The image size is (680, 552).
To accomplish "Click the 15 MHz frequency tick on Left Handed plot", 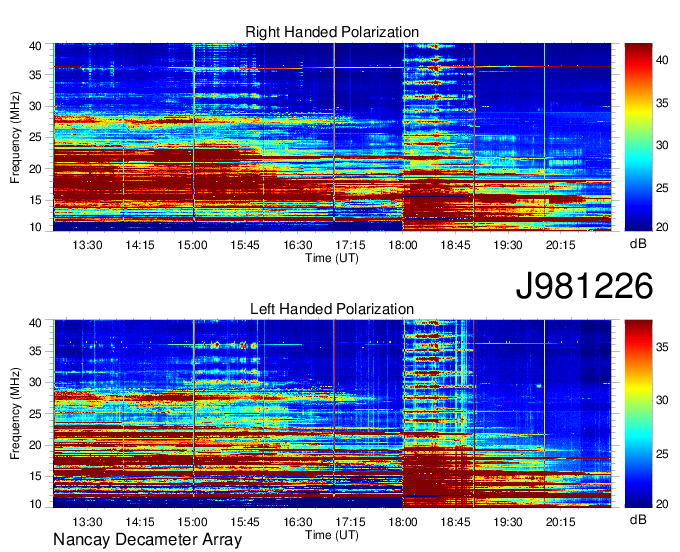I will tap(35, 476).
